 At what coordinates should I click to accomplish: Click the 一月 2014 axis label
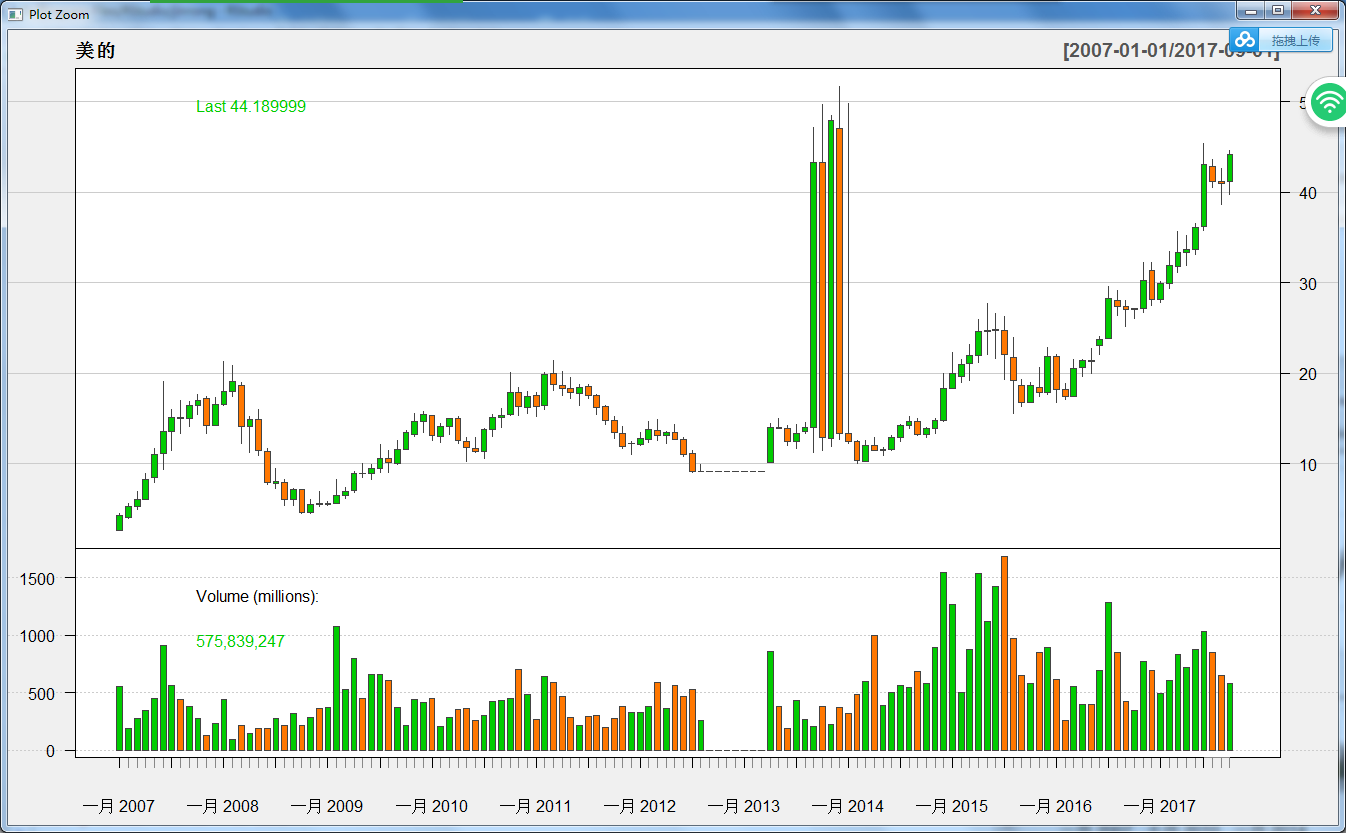pos(848,806)
